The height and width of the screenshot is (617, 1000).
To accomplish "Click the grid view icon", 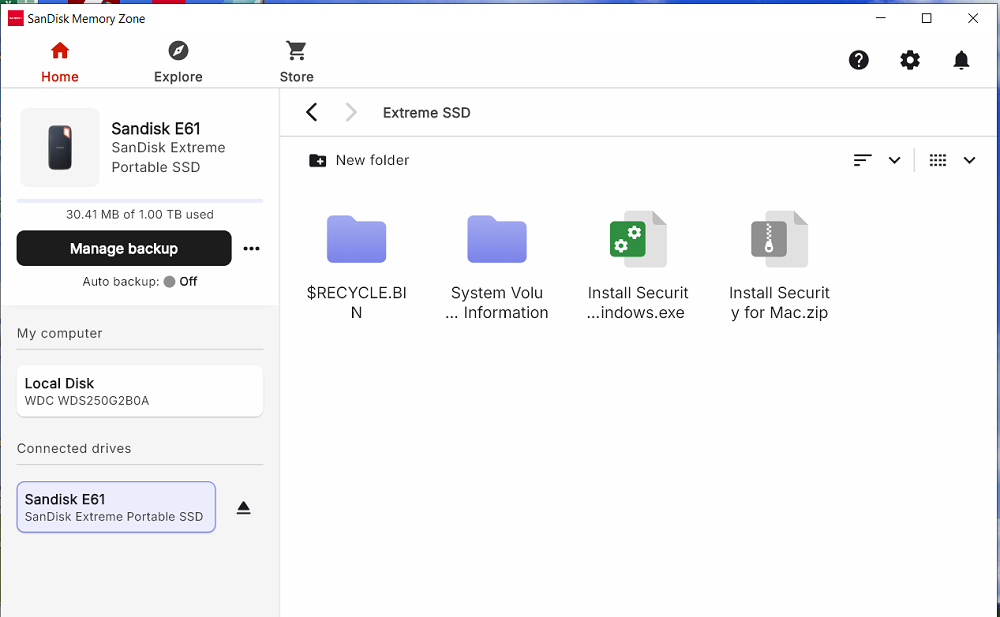I will (938, 160).
